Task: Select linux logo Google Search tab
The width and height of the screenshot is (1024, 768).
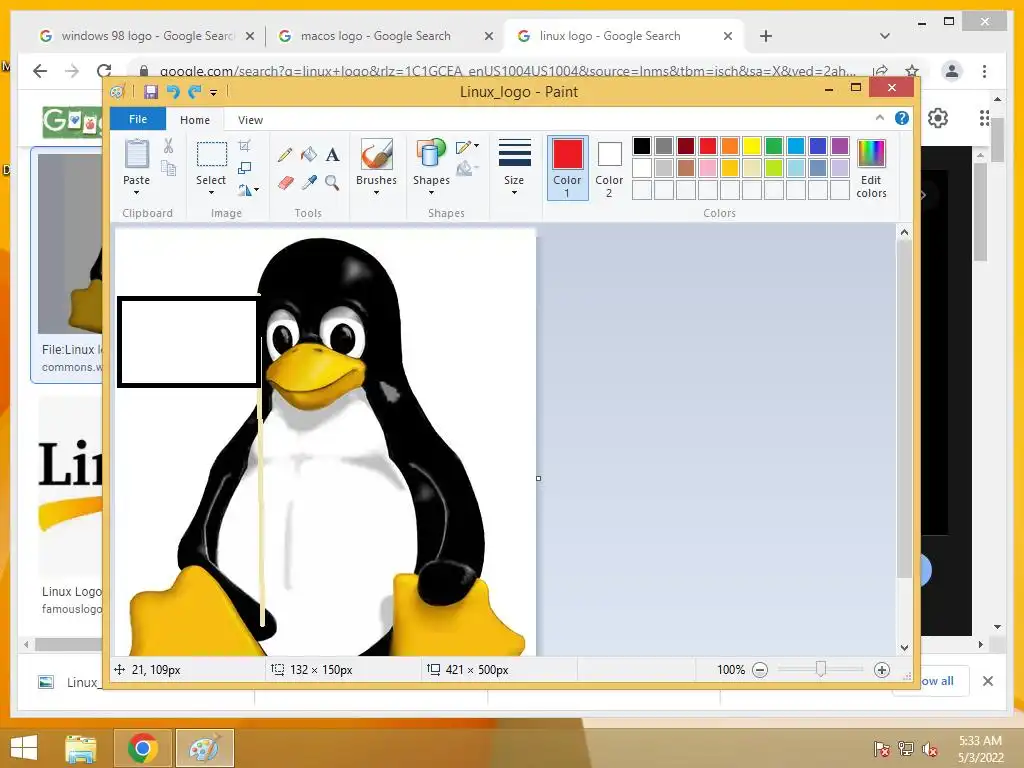Action: point(624,36)
